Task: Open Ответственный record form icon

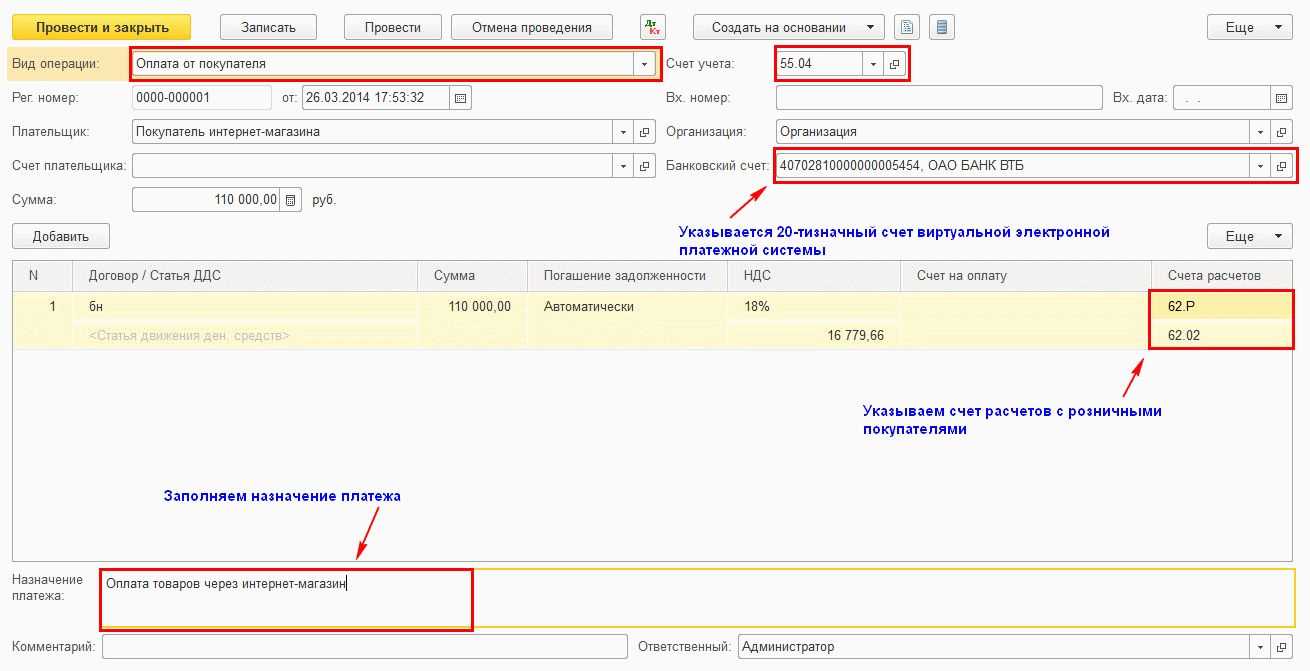Action: pos(1282,647)
